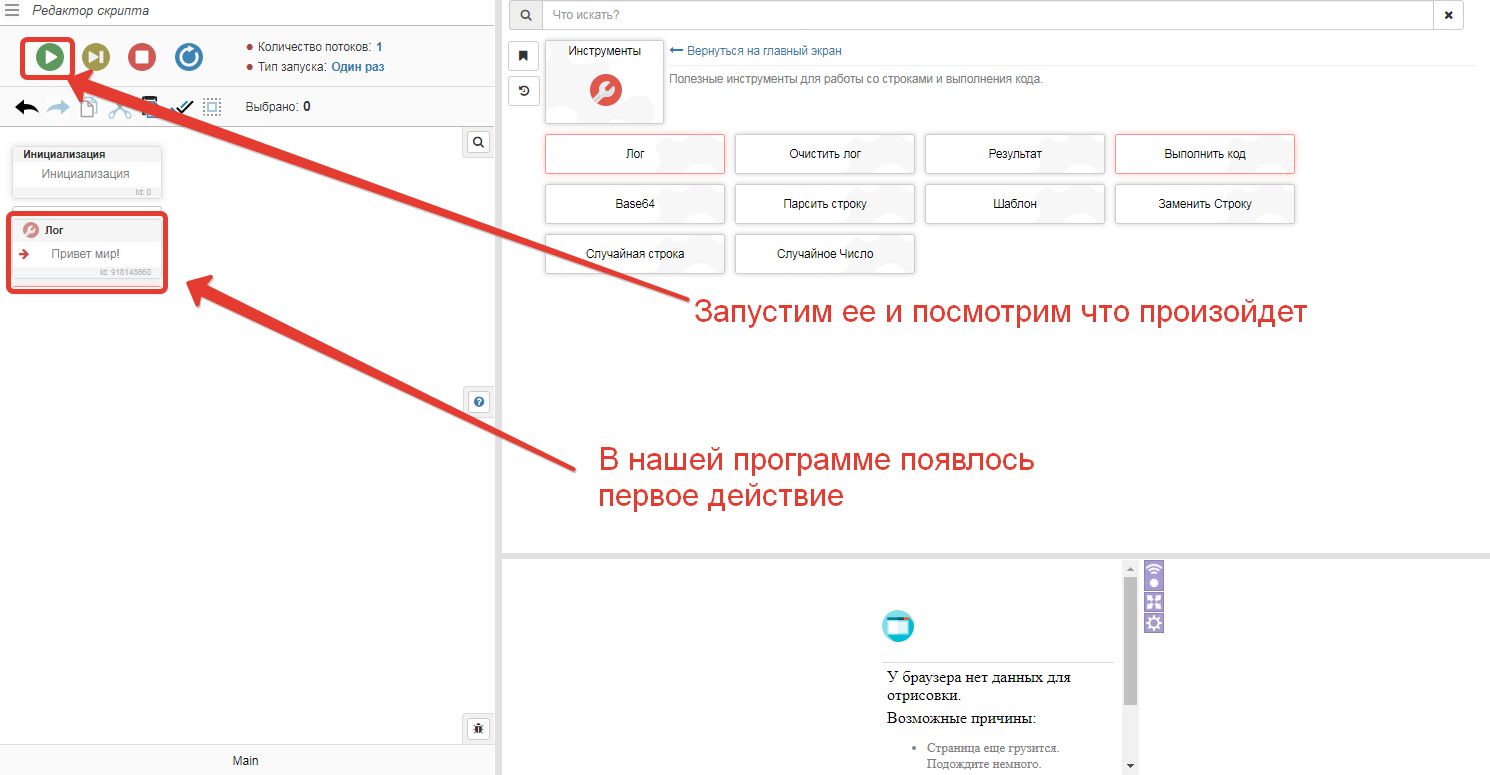This screenshot has width=1490, height=775.
Task: Click the browser settings gear icon
Action: click(1154, 623)
